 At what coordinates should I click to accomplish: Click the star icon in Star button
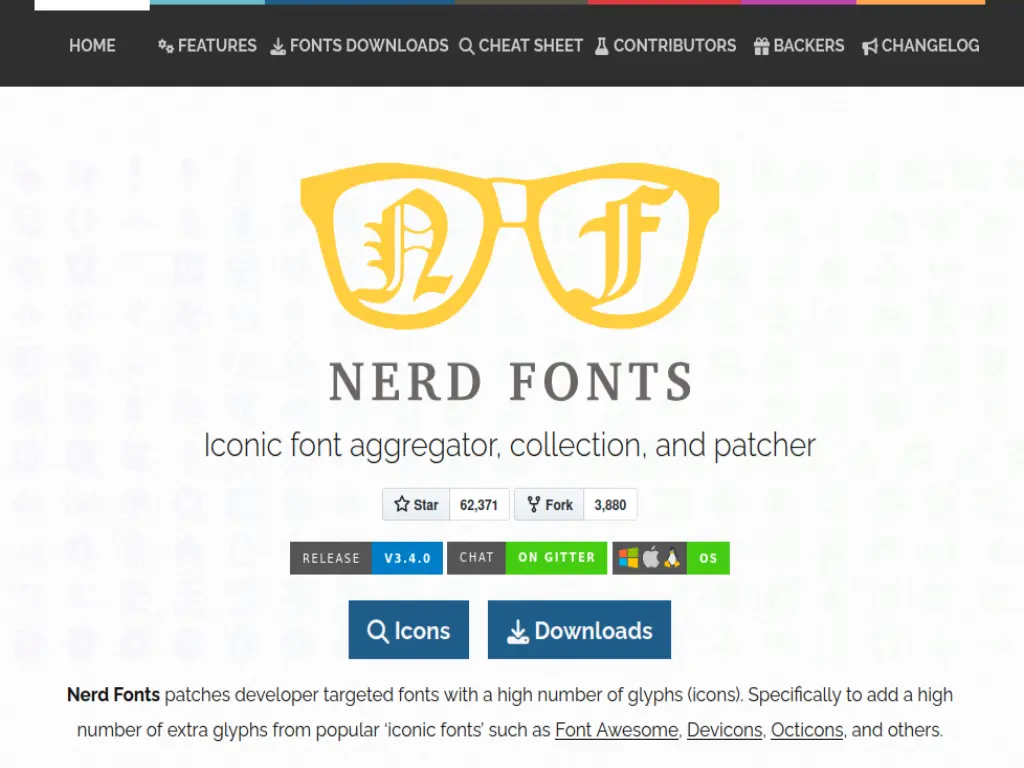click(x=402, y=504)
